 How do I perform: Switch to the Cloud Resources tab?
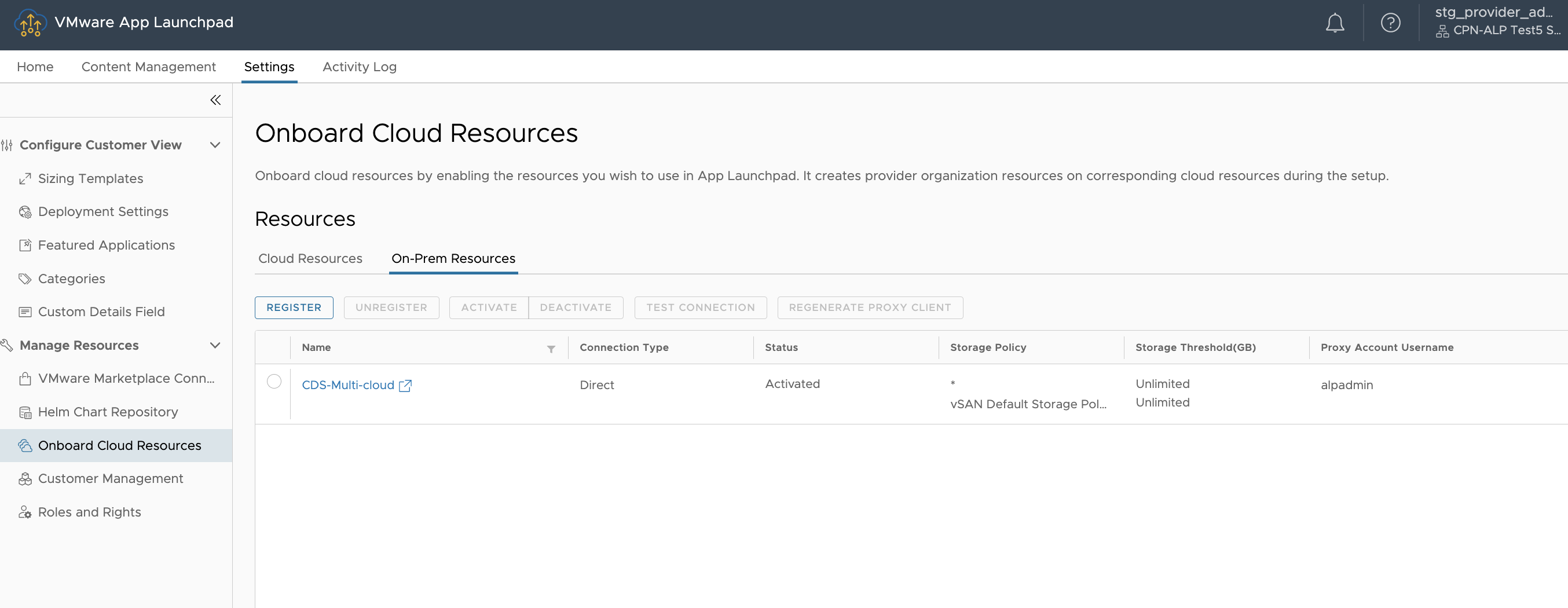click(x=310, y=259)
